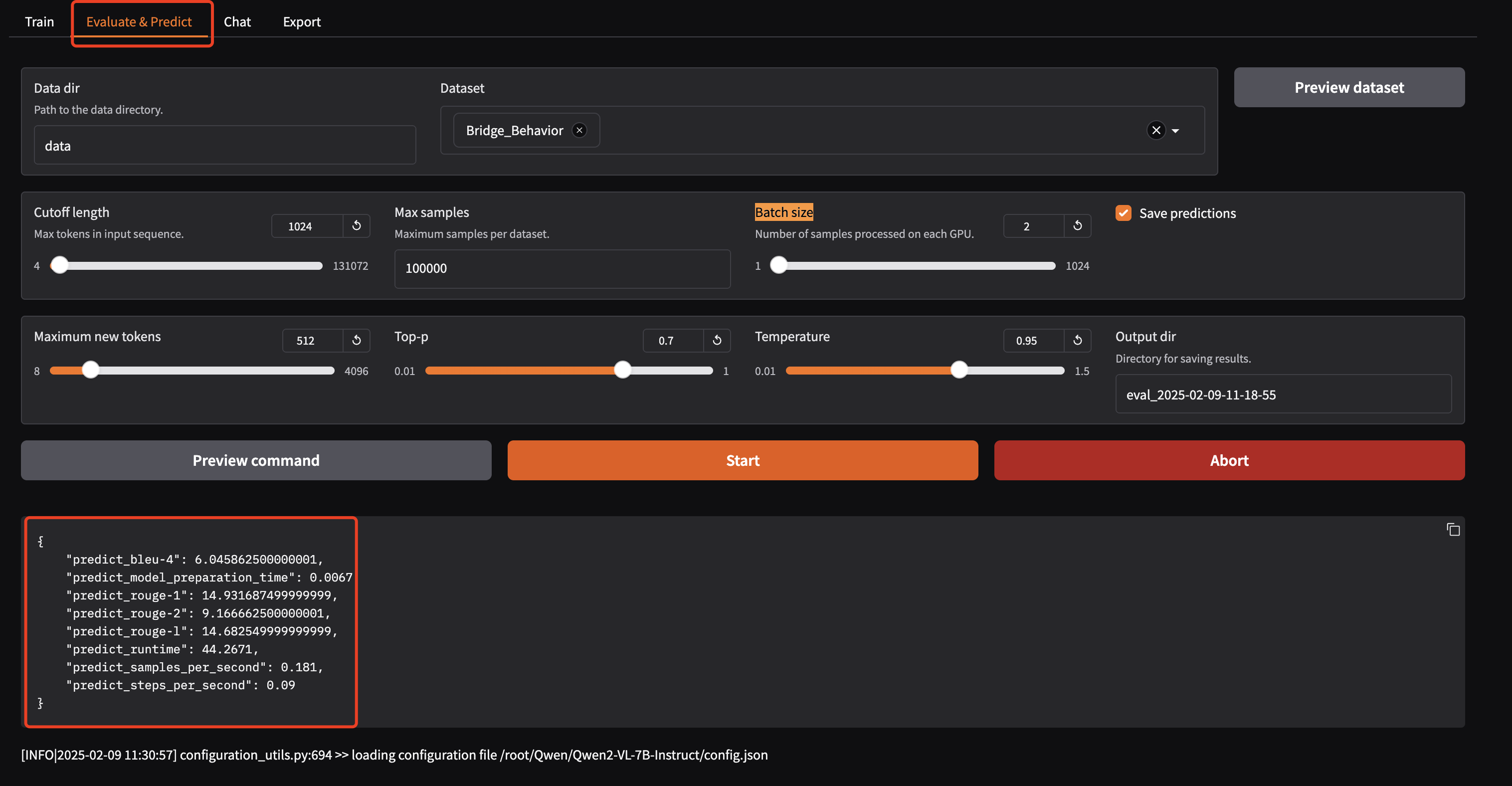Click the Max samples input field
The height and width of the screenshot is (786, 1512).
pos(562,268)
